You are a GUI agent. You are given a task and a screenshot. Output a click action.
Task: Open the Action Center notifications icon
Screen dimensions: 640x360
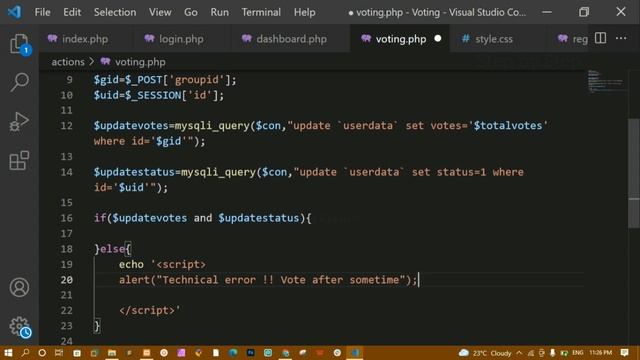coord(624,353)
